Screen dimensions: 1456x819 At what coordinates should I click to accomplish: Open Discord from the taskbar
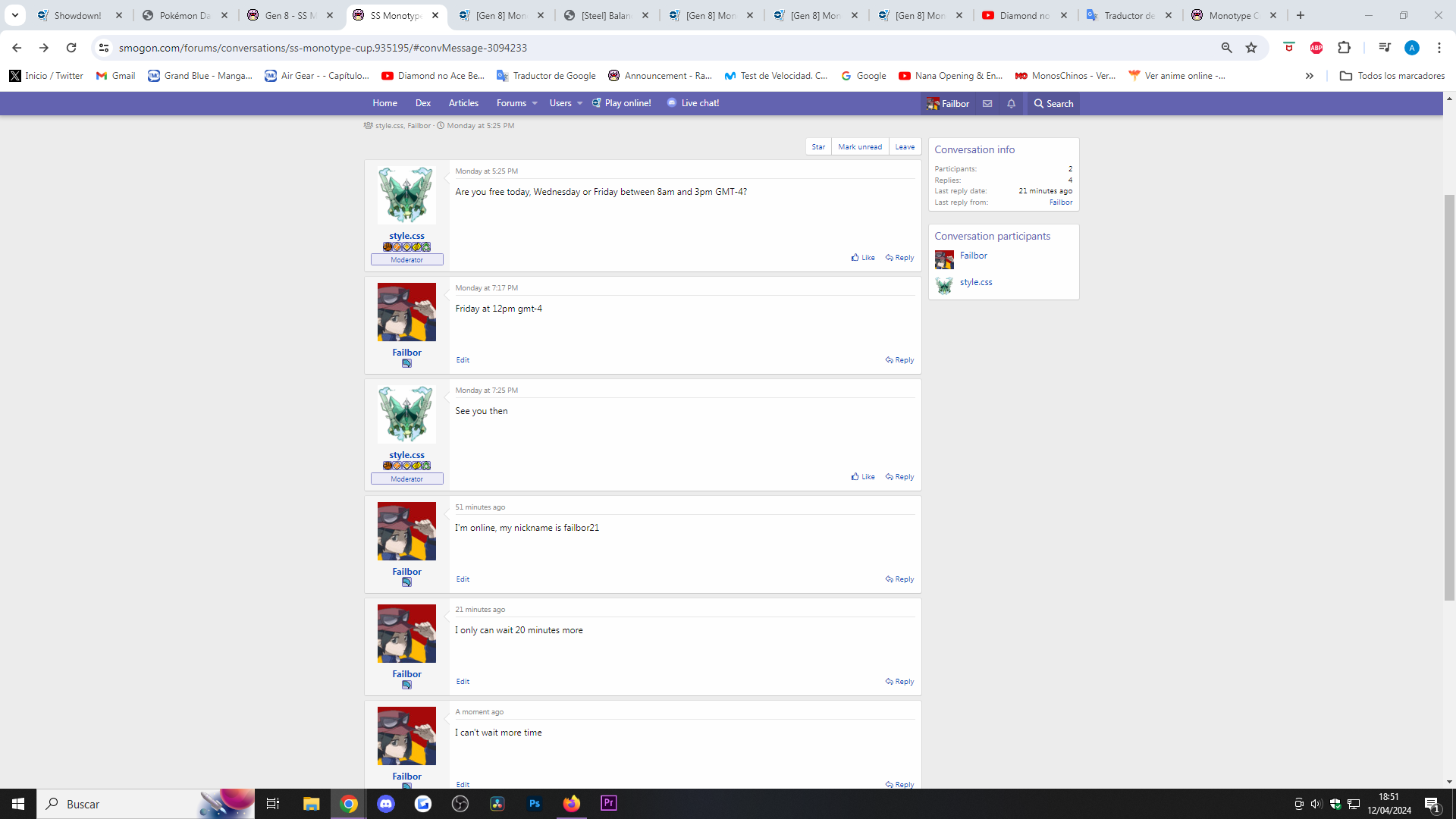(386, 804)
